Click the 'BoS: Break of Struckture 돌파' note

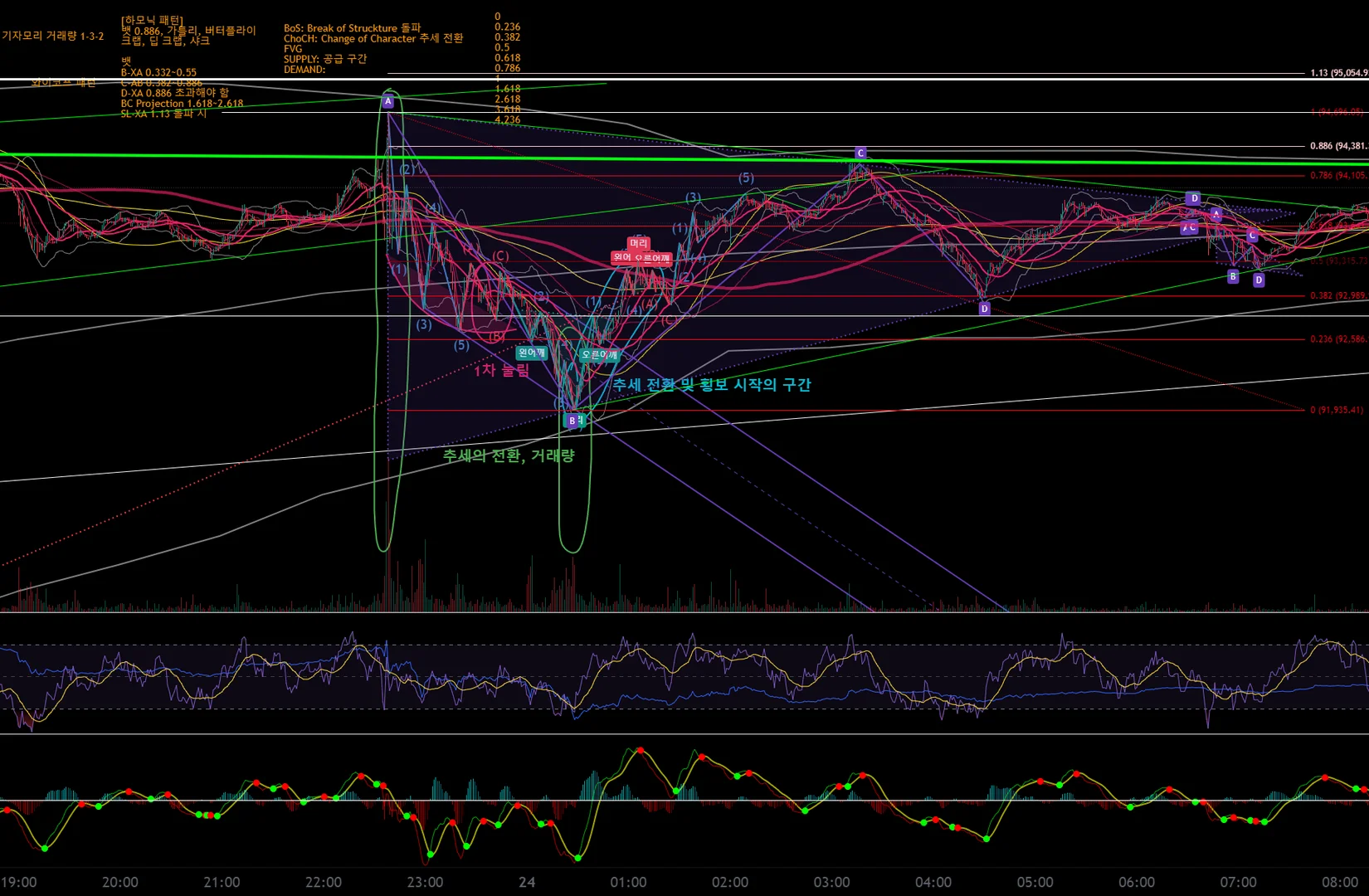[353, 27]
